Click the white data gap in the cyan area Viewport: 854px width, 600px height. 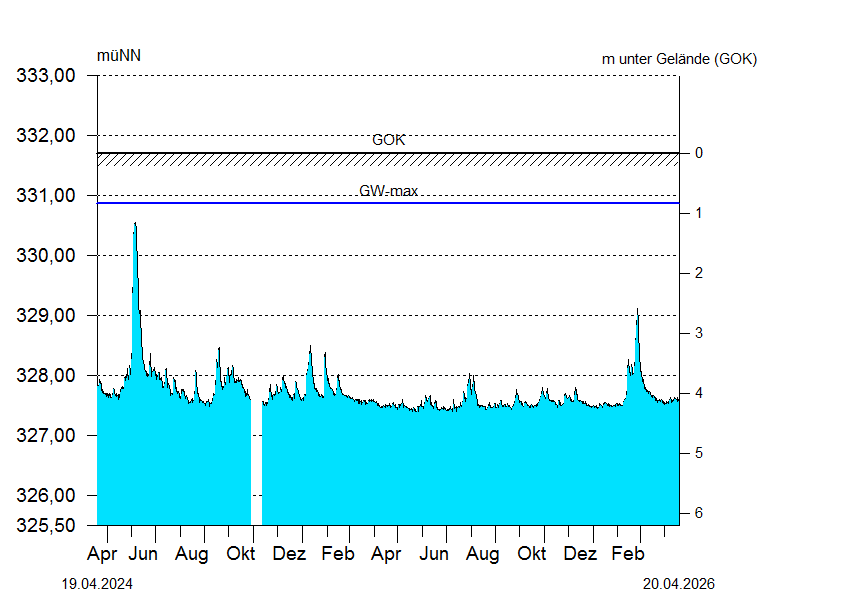pos(256,460)
